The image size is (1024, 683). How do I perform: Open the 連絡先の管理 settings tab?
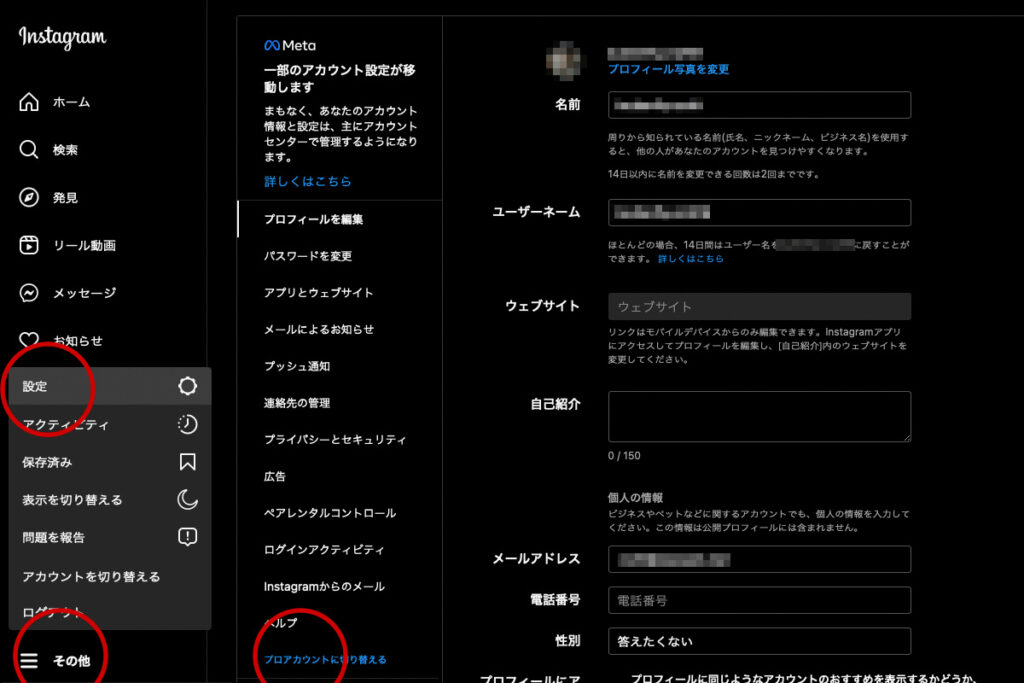pyautogui.click(x=340, y=403)
